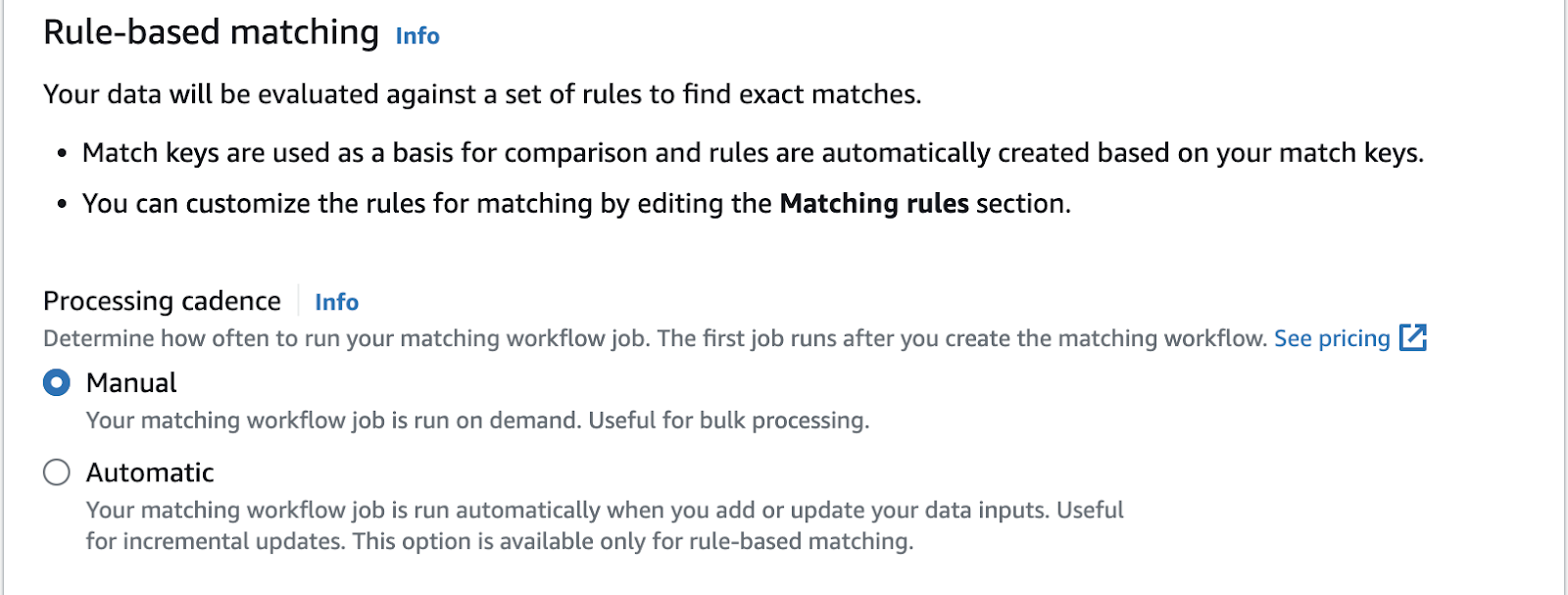Click the bold Matching rules text
The width and height of the screenshot is (1568, 595).
(x=874, y=203)
